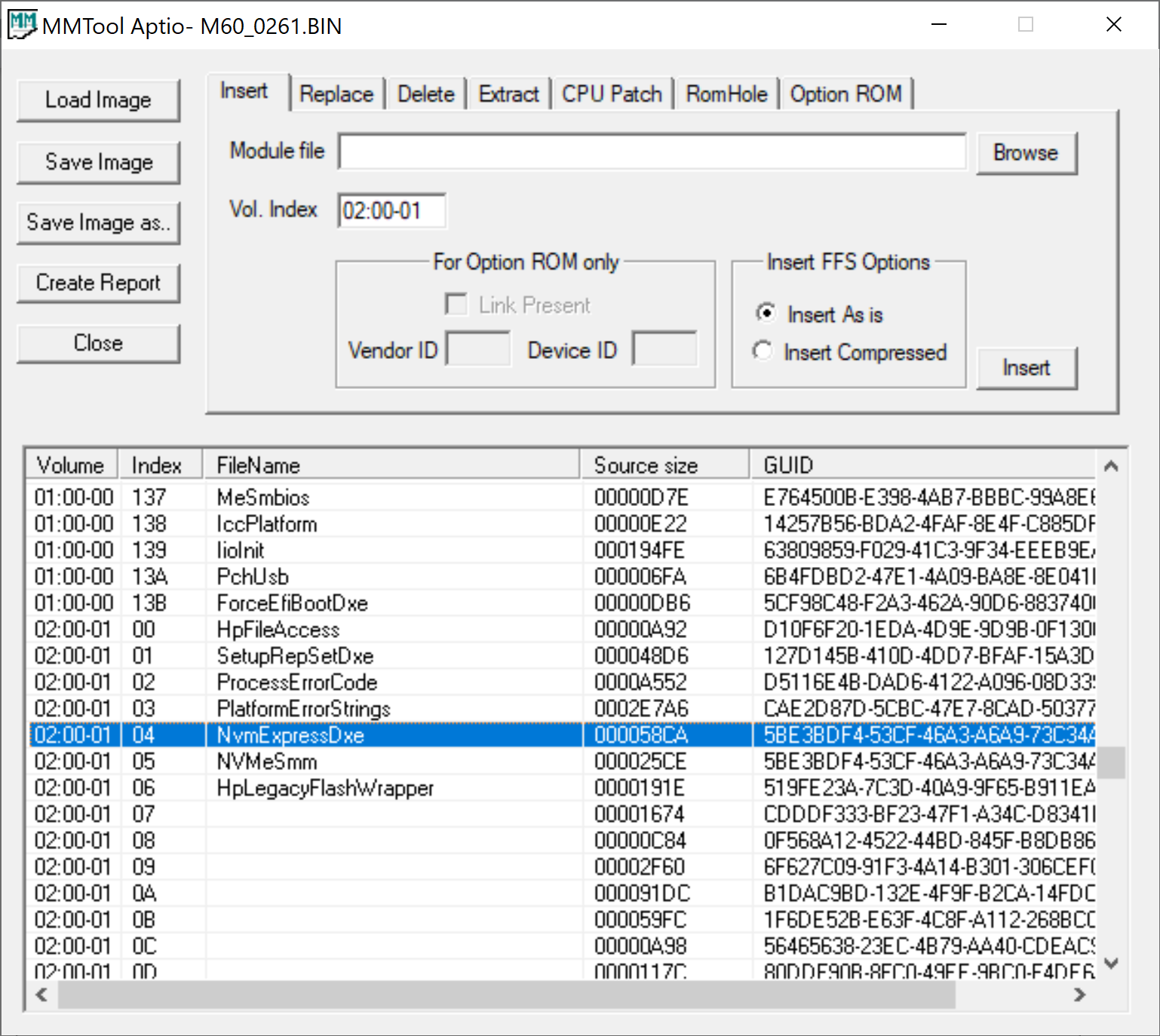Select the HpLegacyFlashWrapper row
Image resolution: width=1160 pixels, height=1036 pixels.
[x=562, y=788]
